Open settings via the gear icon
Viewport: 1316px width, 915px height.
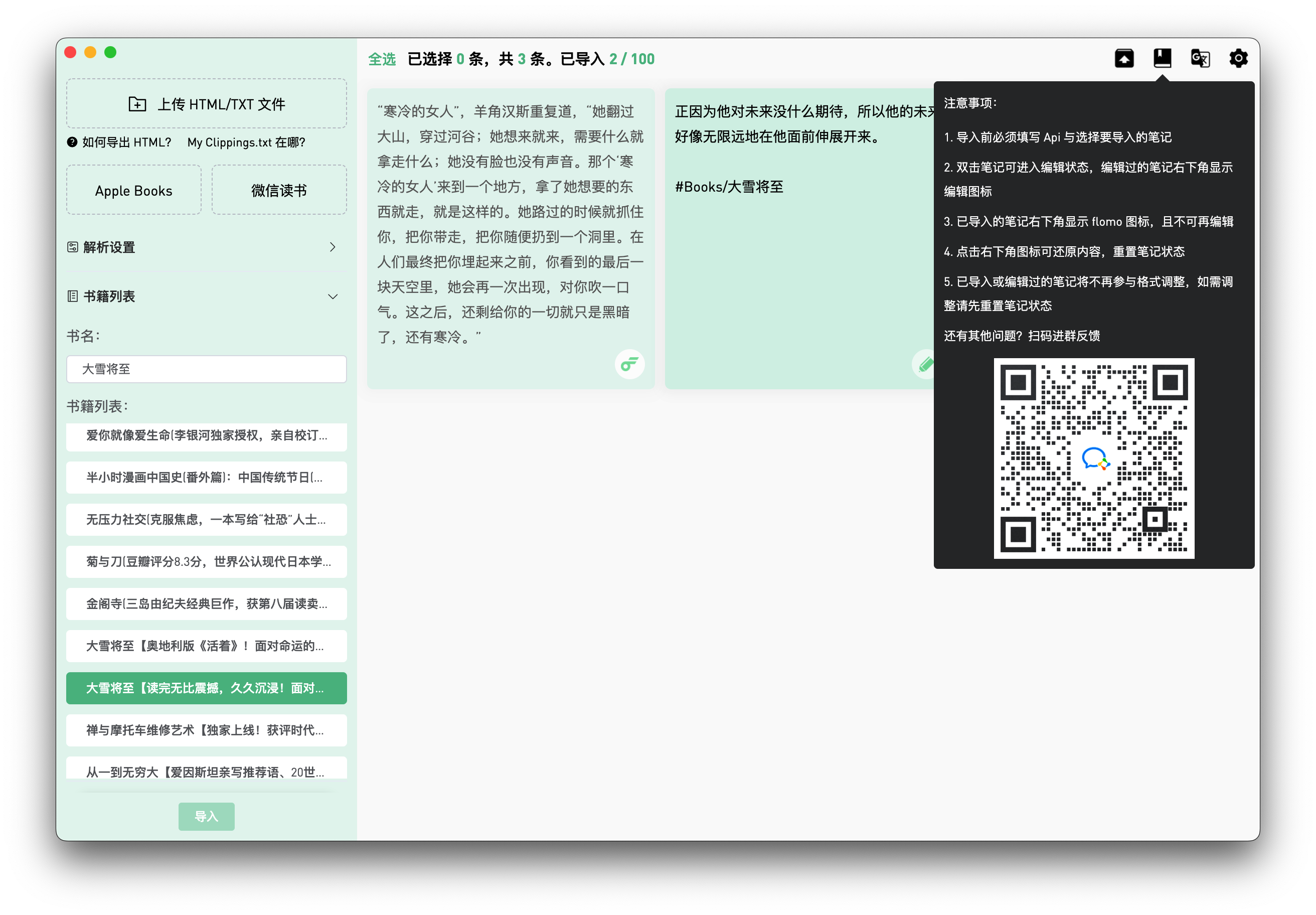click(1238, 59)
